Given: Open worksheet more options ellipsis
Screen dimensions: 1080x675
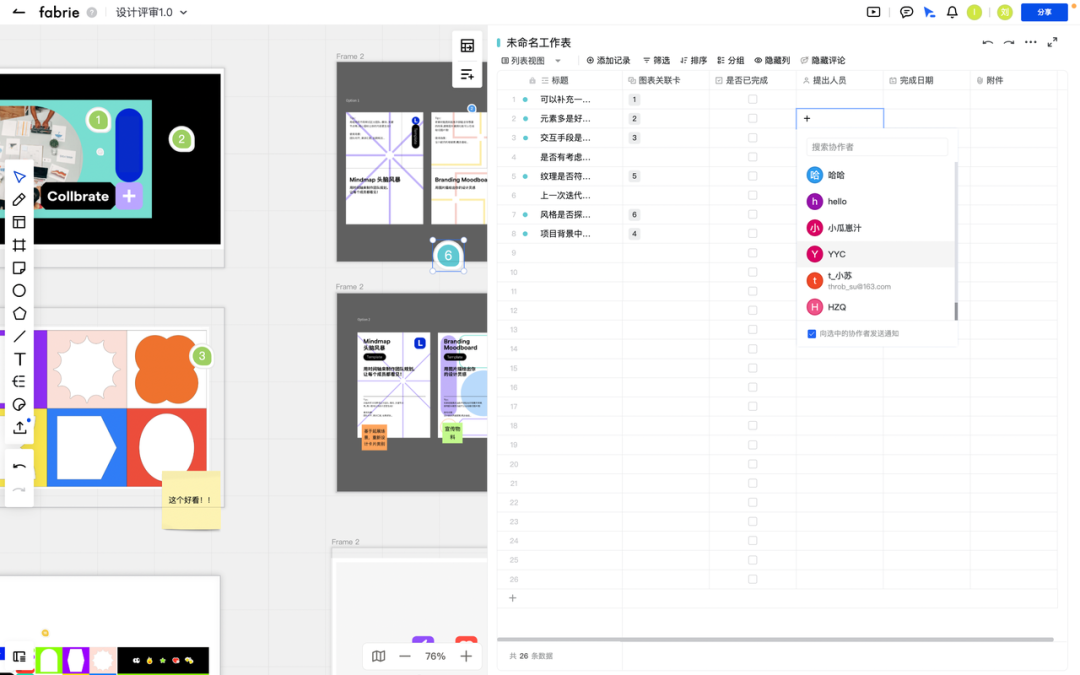Looking at the screenshot, I should click(x=1030, y=43).
